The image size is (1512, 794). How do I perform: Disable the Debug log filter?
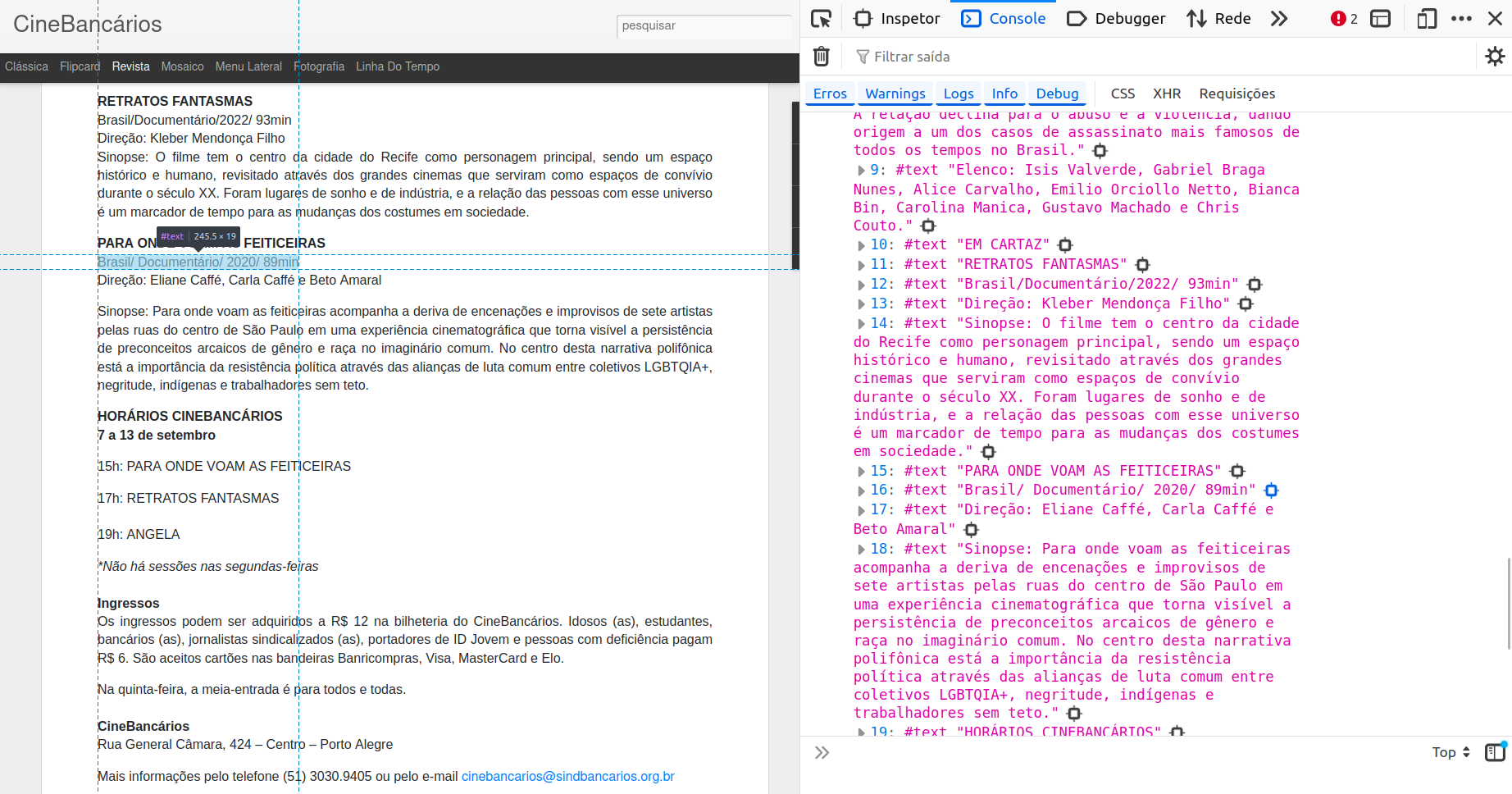click(x=1057, y=94)
